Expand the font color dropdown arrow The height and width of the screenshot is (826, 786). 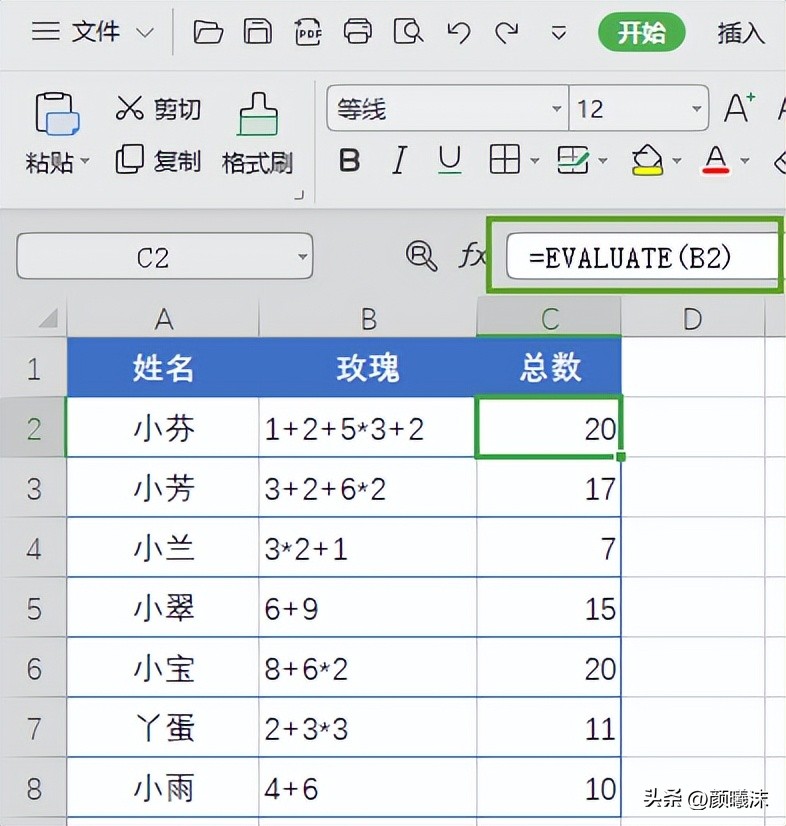(x=745, y=160)
